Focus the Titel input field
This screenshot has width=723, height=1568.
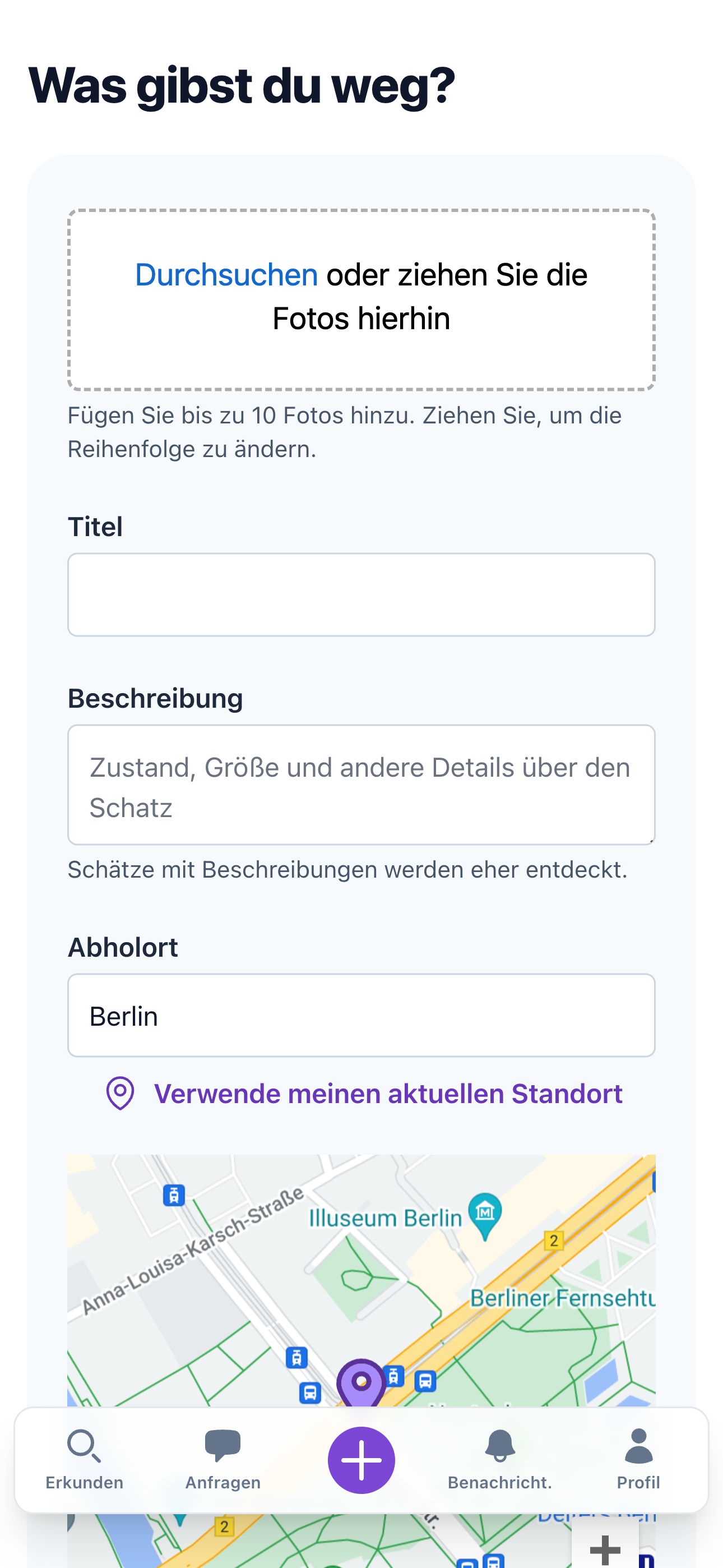click(x=361, y=594)
